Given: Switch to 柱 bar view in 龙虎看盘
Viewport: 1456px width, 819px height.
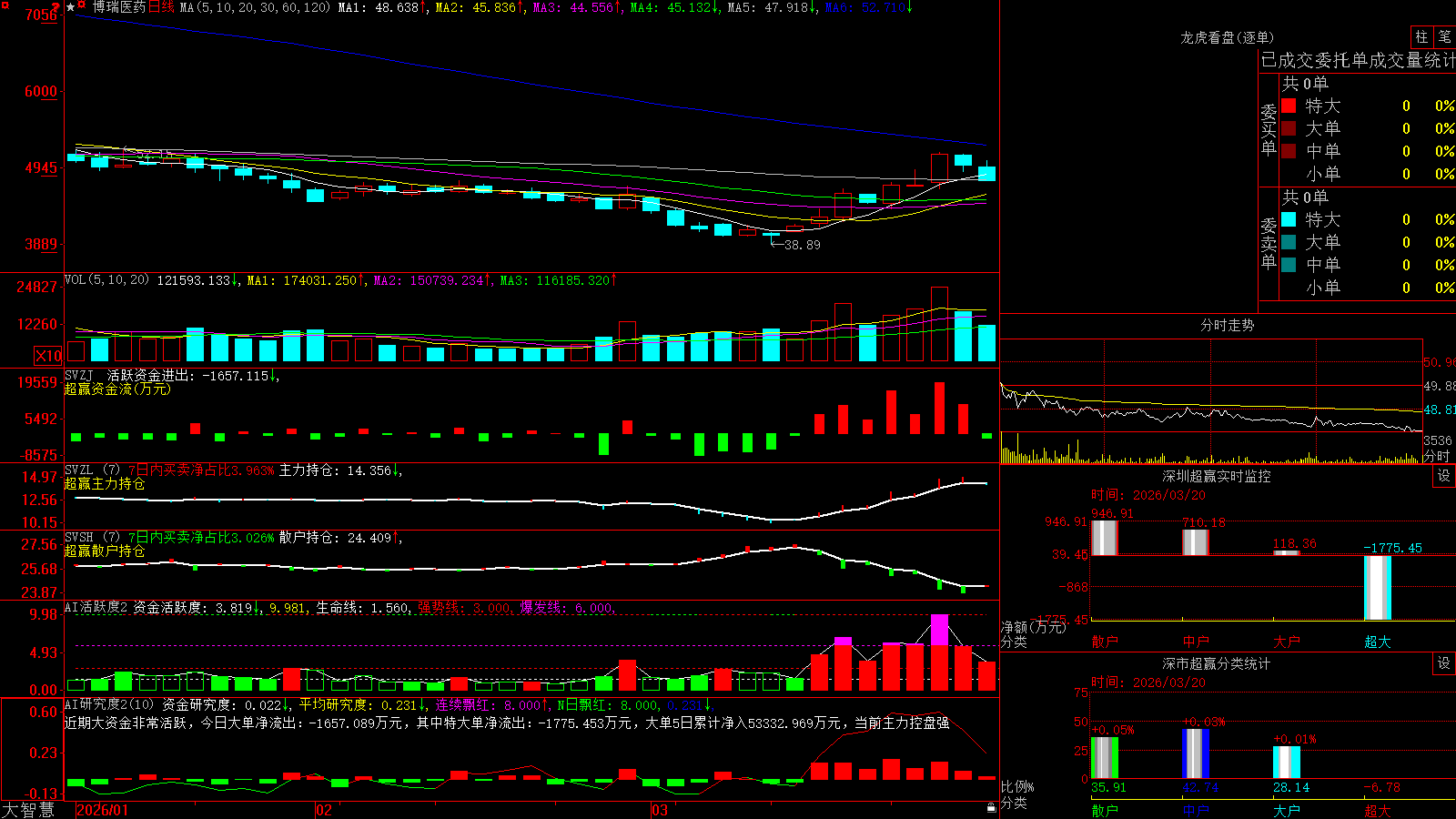Looking at the screenshot, I should (1421, 37).
